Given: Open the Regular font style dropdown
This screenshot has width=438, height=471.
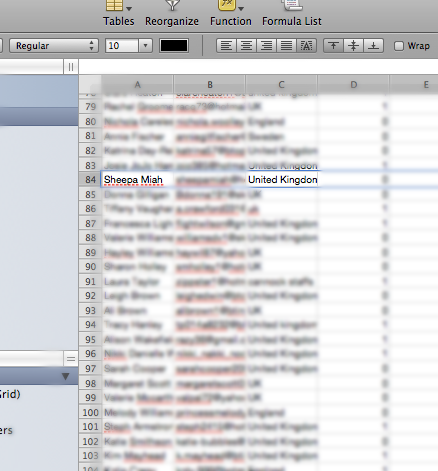Looking at the screenshot, I should coord(54,46).
